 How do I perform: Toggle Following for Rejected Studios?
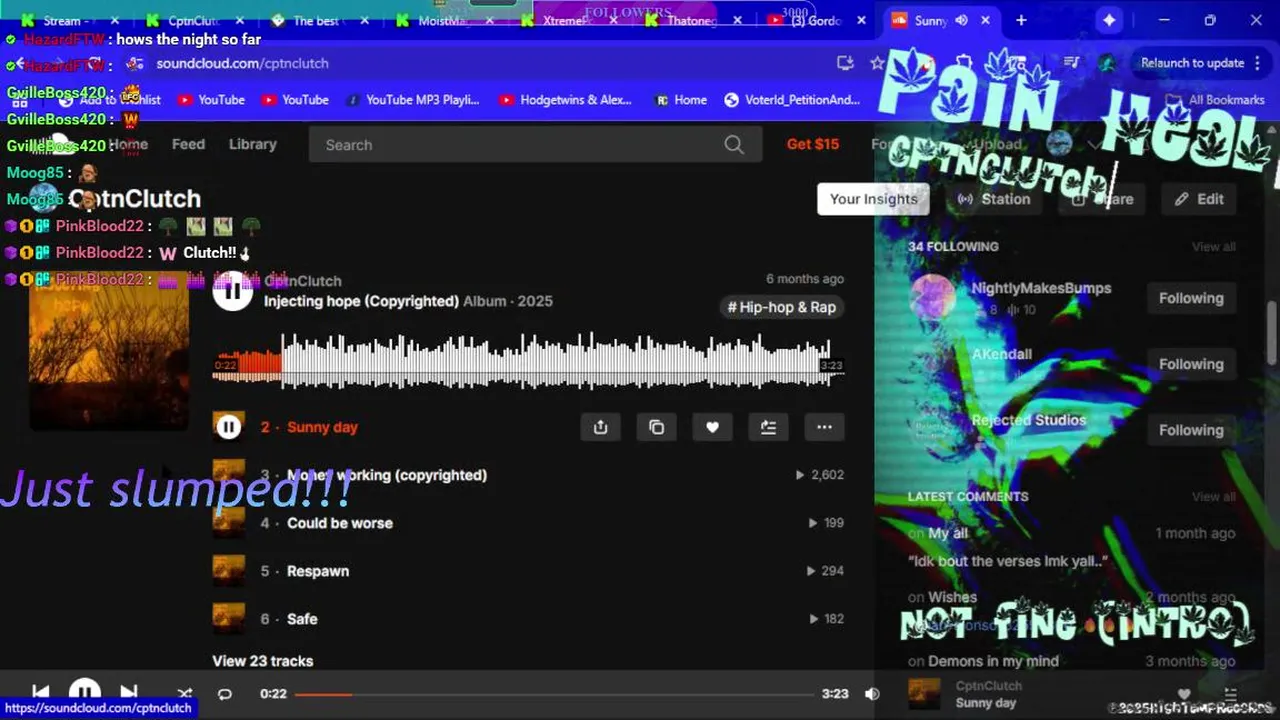[1191, 430]
